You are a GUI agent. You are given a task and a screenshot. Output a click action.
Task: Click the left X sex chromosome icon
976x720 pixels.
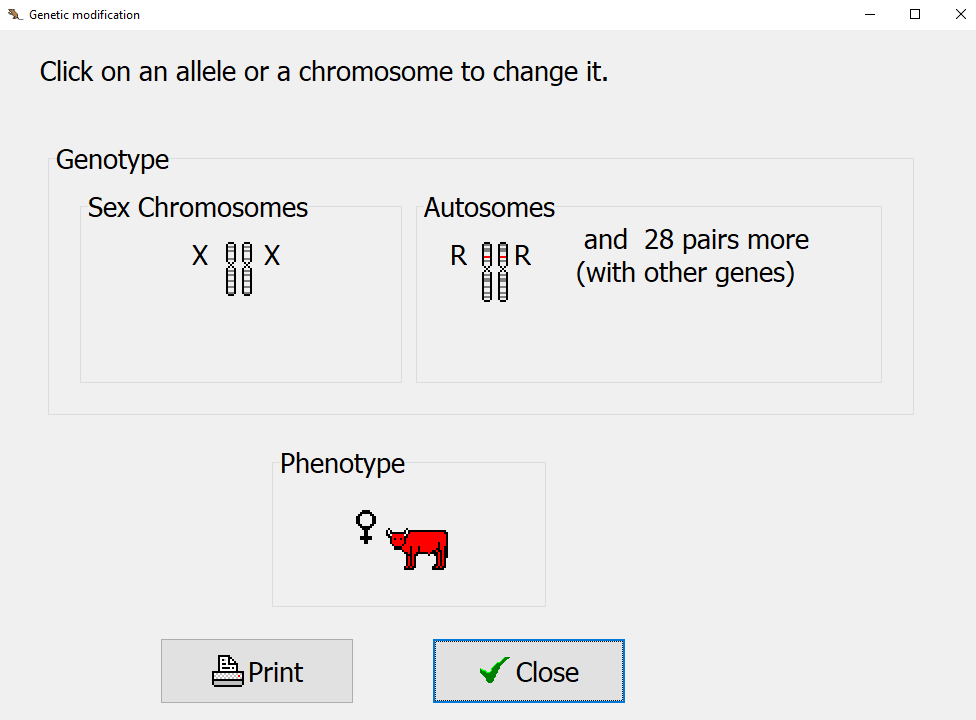click(232, 269)
